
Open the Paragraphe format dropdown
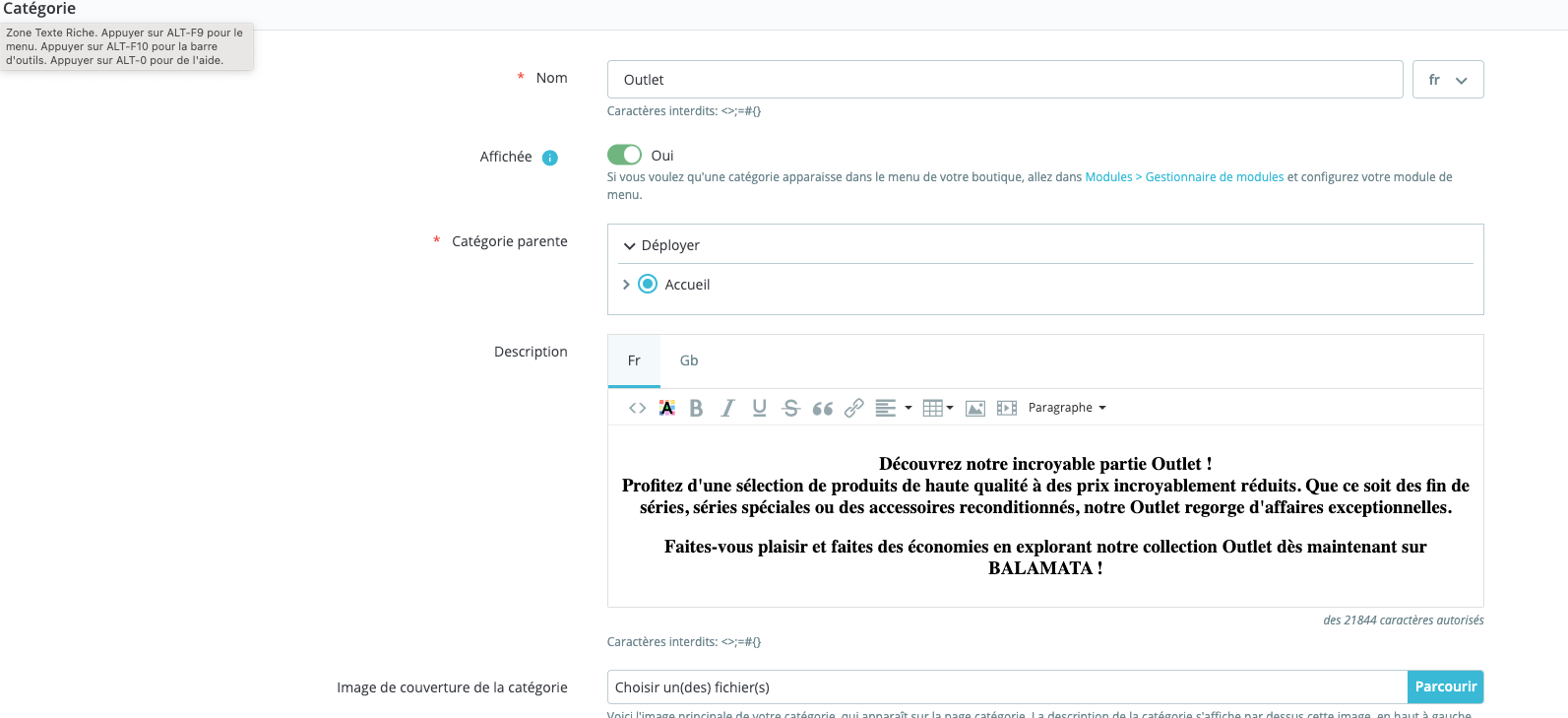pos(1067,408)
